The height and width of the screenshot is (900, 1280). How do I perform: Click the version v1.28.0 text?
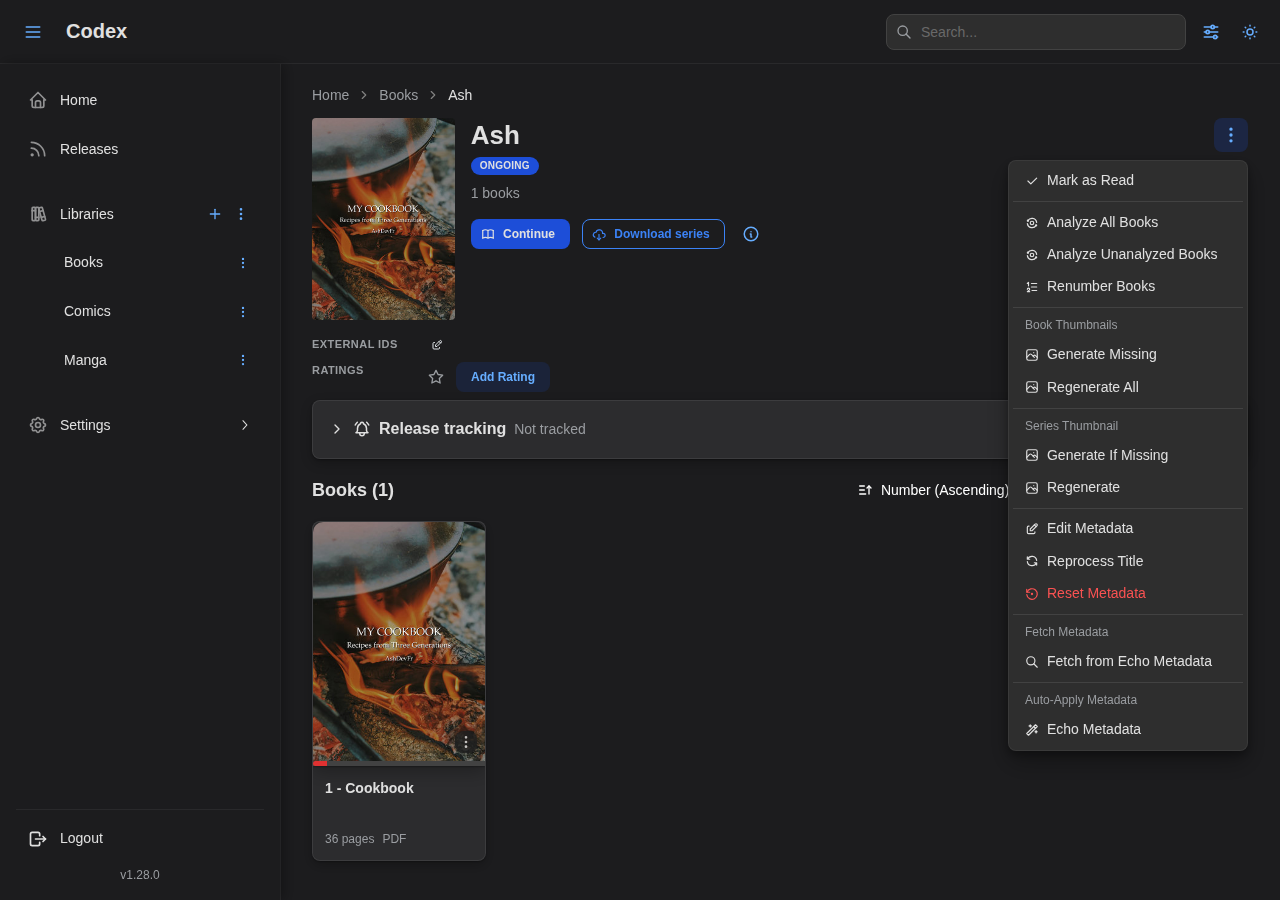(140, 875)
